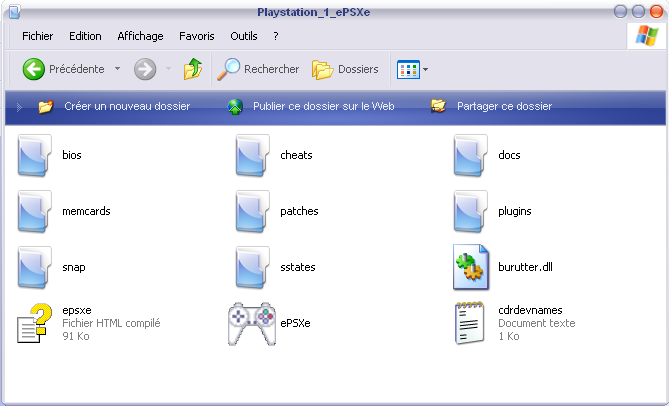Click the docs folder name
The image size is (669, 406).
509,155
